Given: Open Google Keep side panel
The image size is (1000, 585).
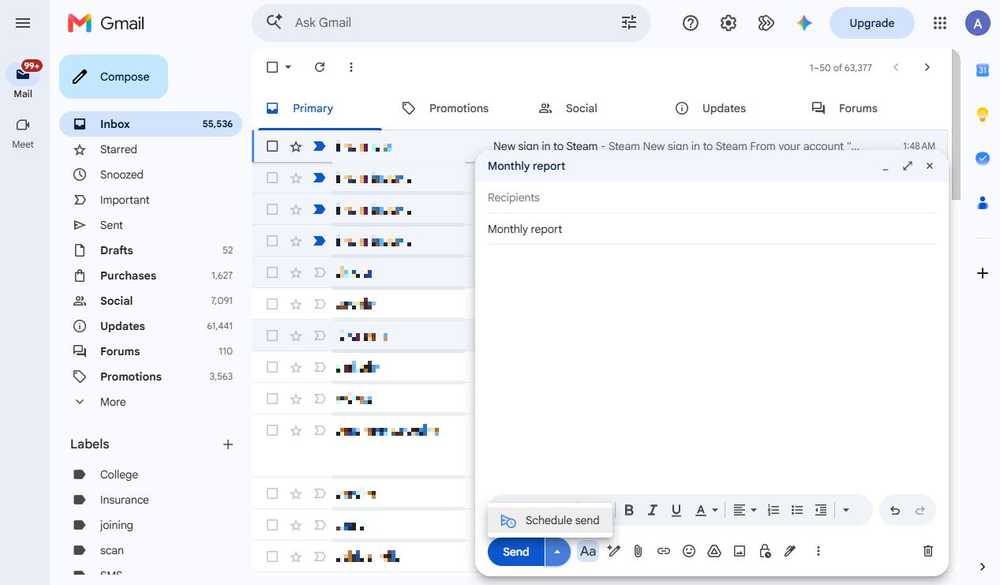Looking at the screenshot, I should (982, 114).
